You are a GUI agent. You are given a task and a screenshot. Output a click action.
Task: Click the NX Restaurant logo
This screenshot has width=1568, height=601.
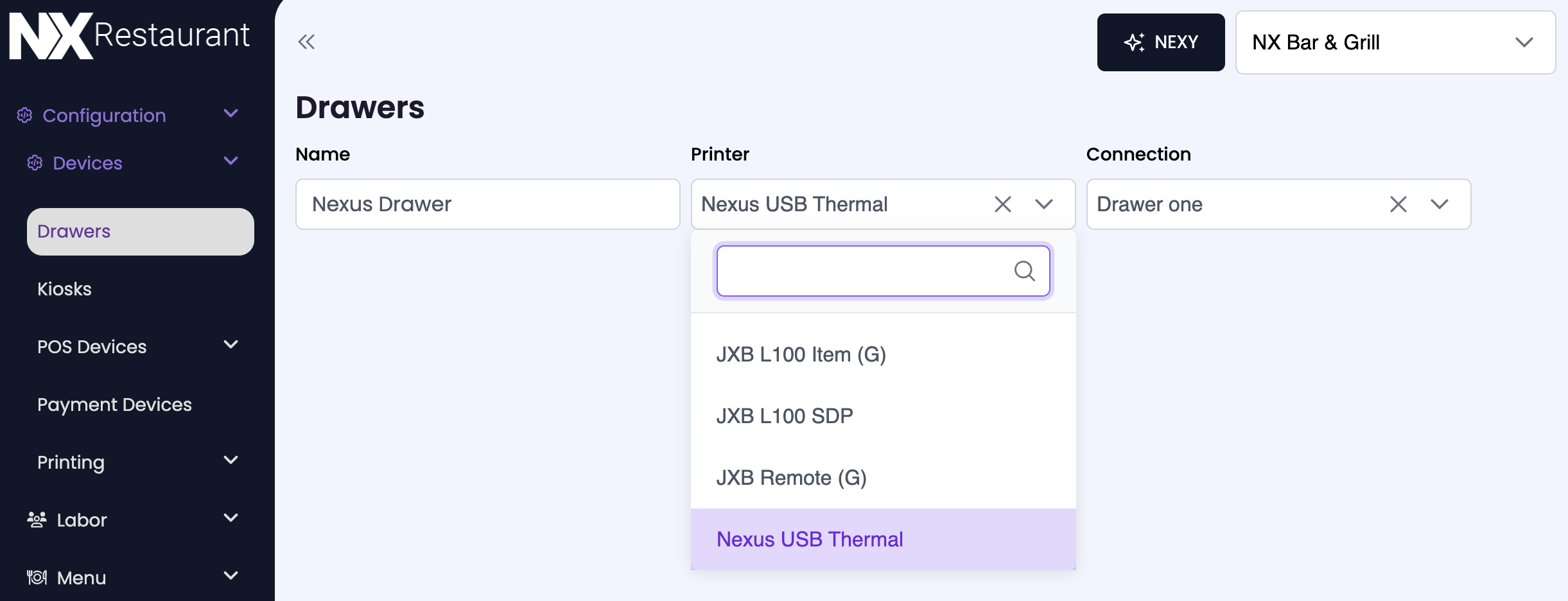(130, 36)
